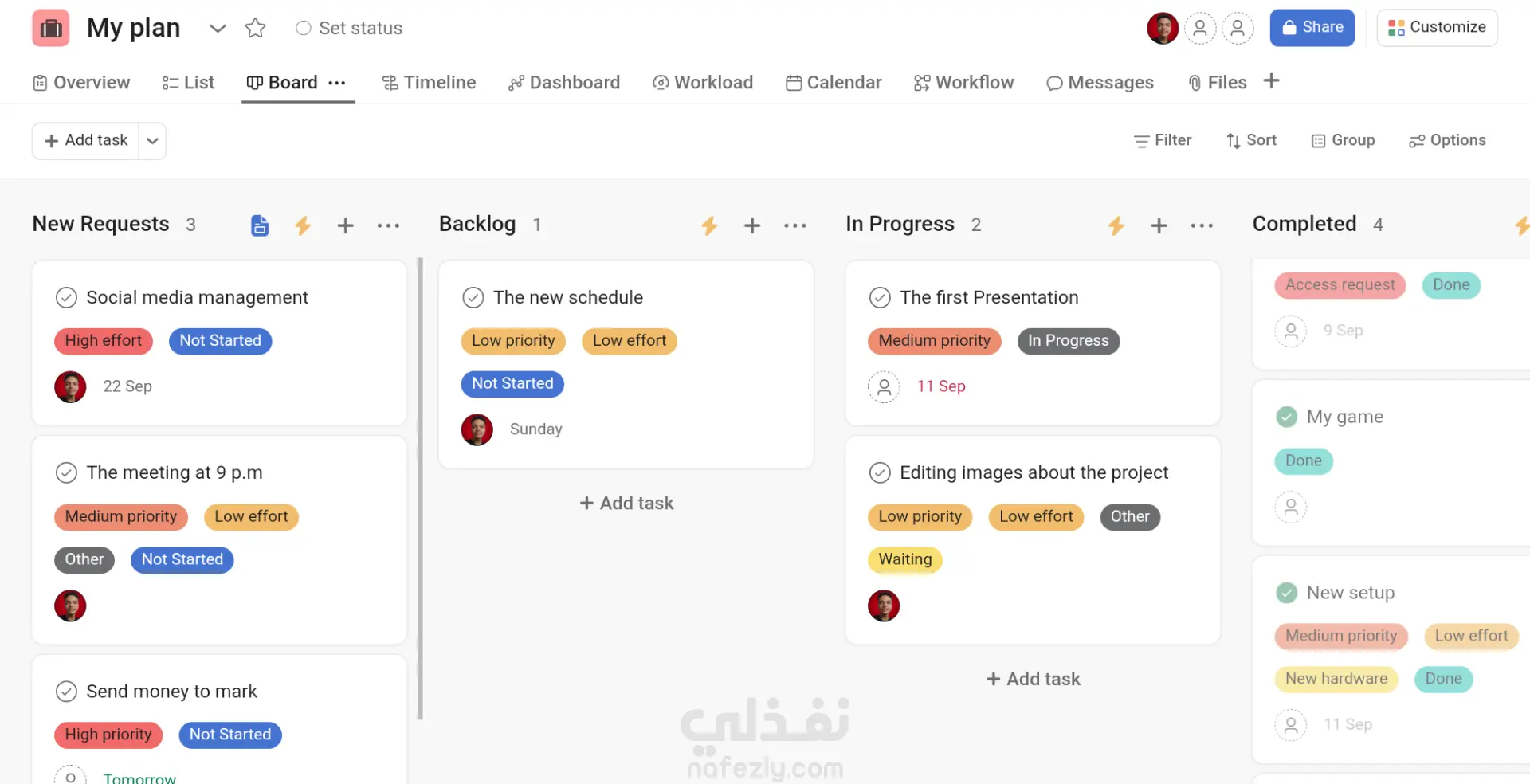Mark Social media management task complete
Viewport: 1530px width, 784px height.
click(x=66, y=297)
